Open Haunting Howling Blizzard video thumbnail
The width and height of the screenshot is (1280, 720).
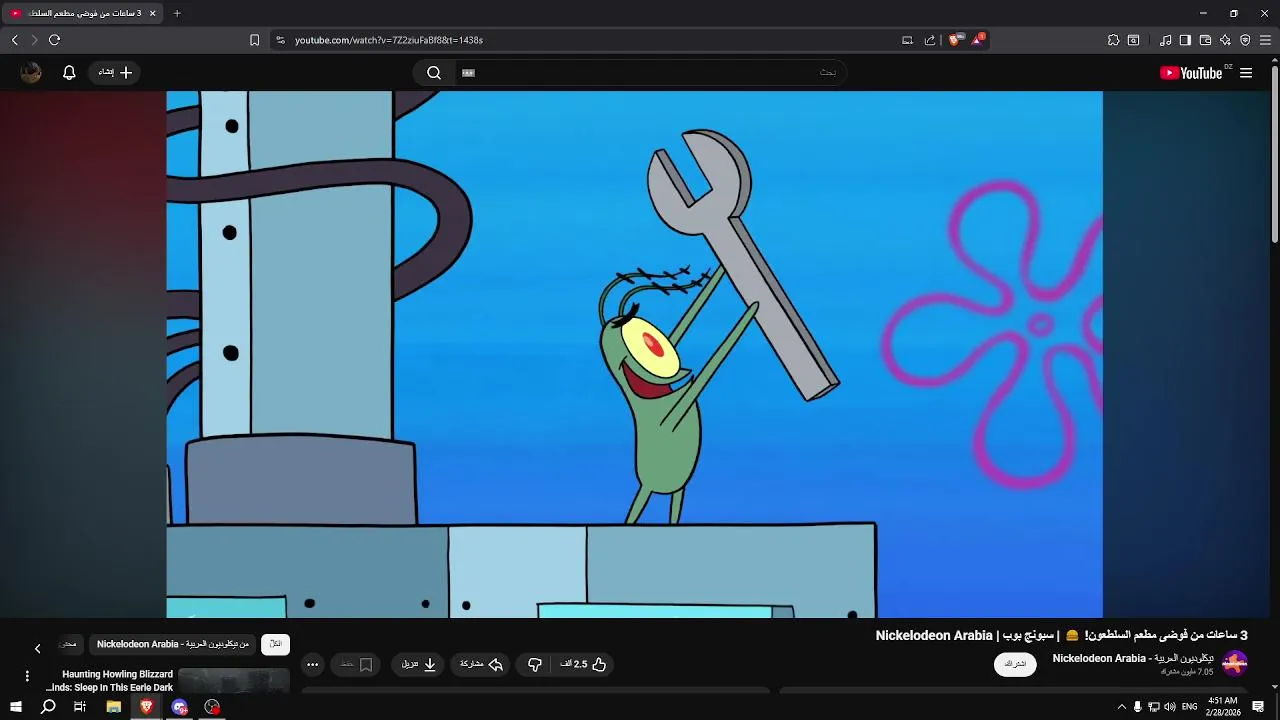pyautogui.click(x=234, y=681)
